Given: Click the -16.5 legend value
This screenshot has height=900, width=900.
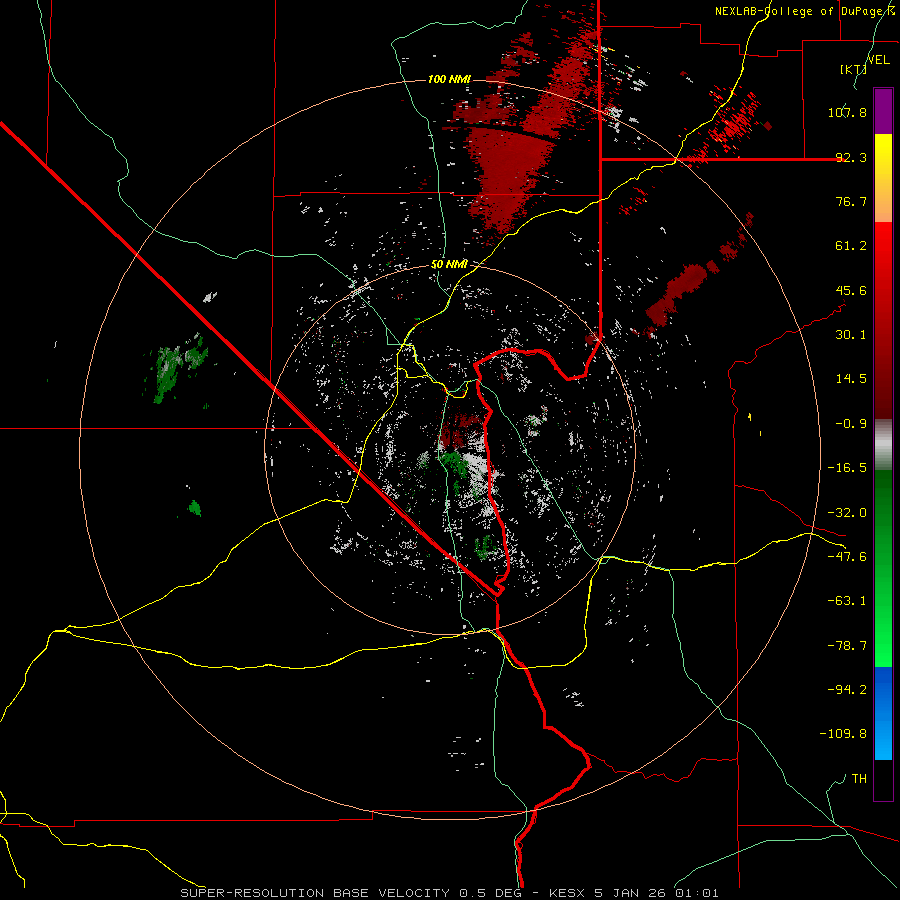Looking at the screenshot, I should coord(847,468).
